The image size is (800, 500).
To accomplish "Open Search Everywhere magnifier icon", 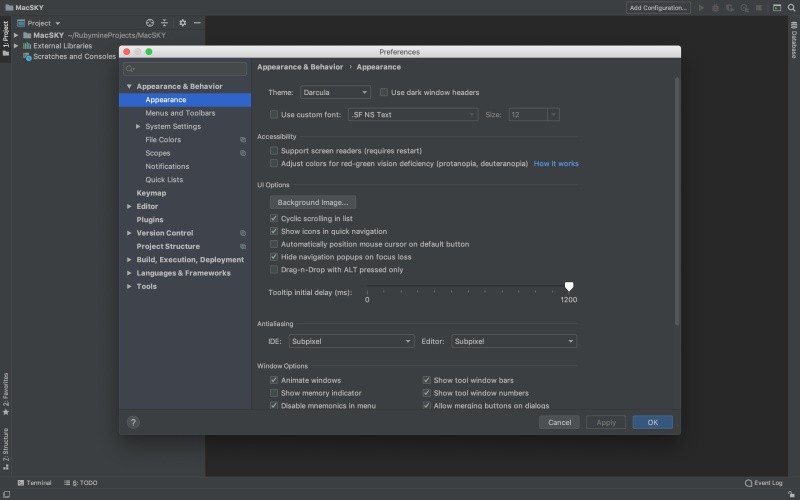I will [791, 8].
